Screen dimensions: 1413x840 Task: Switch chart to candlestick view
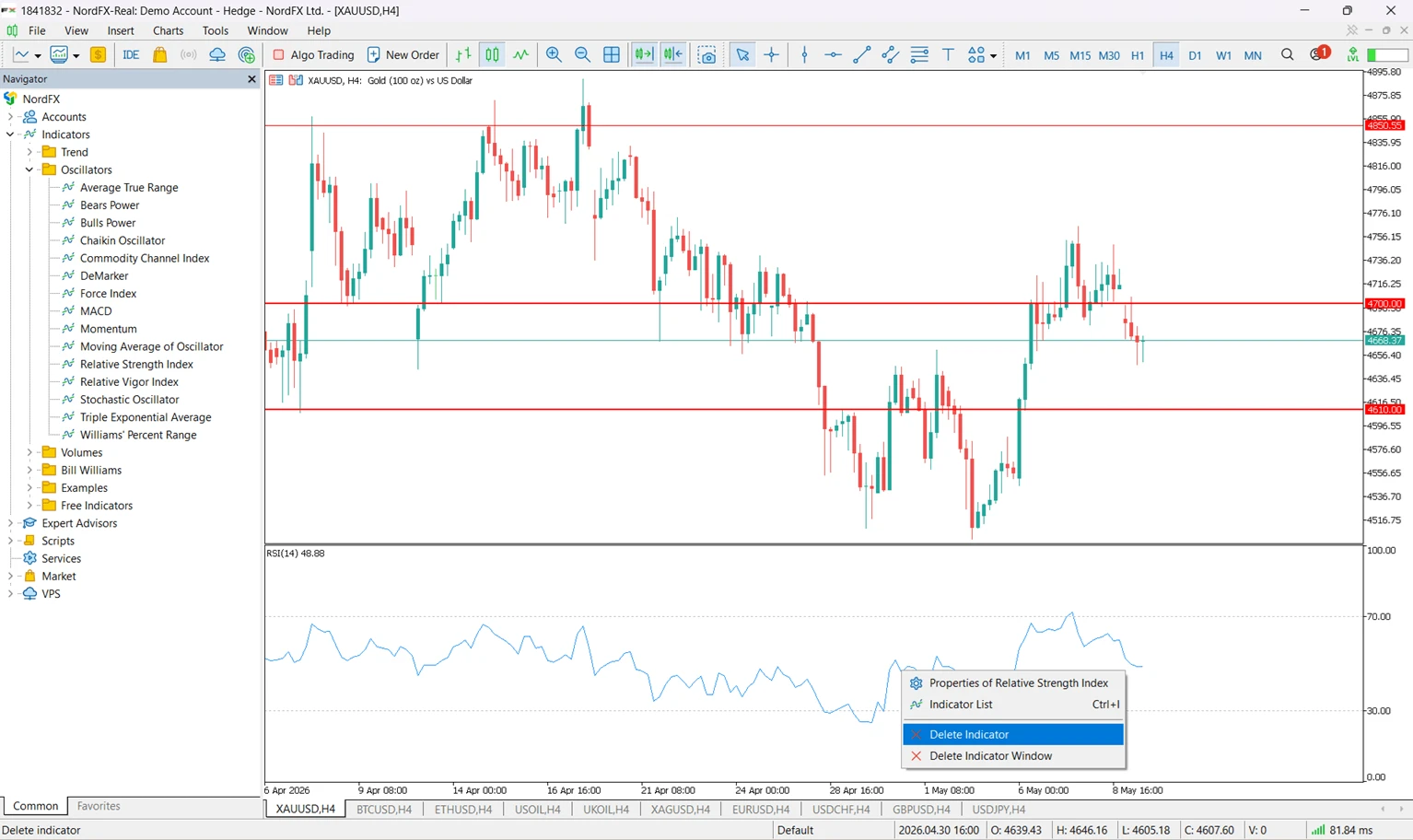pyautogui.click(x=493, y=55)
